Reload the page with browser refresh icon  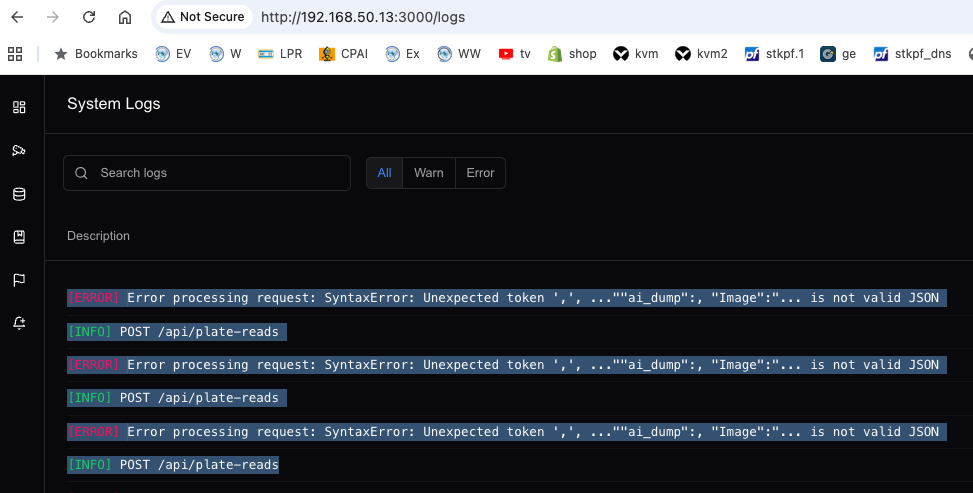click(89, 17)
